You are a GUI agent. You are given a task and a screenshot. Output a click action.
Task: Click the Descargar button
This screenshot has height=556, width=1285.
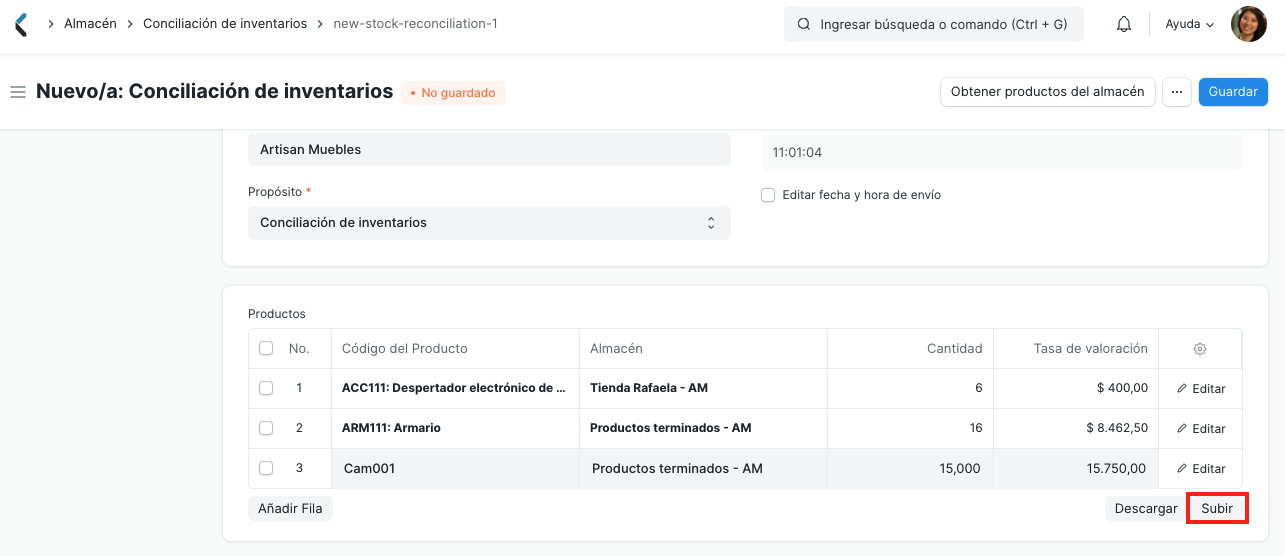[1146, 508]
